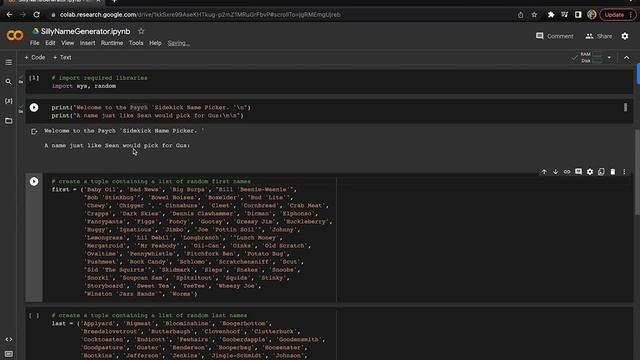Click the Saving... status link
The height and width of the screenshot is (360, 640).
(178, 43)
